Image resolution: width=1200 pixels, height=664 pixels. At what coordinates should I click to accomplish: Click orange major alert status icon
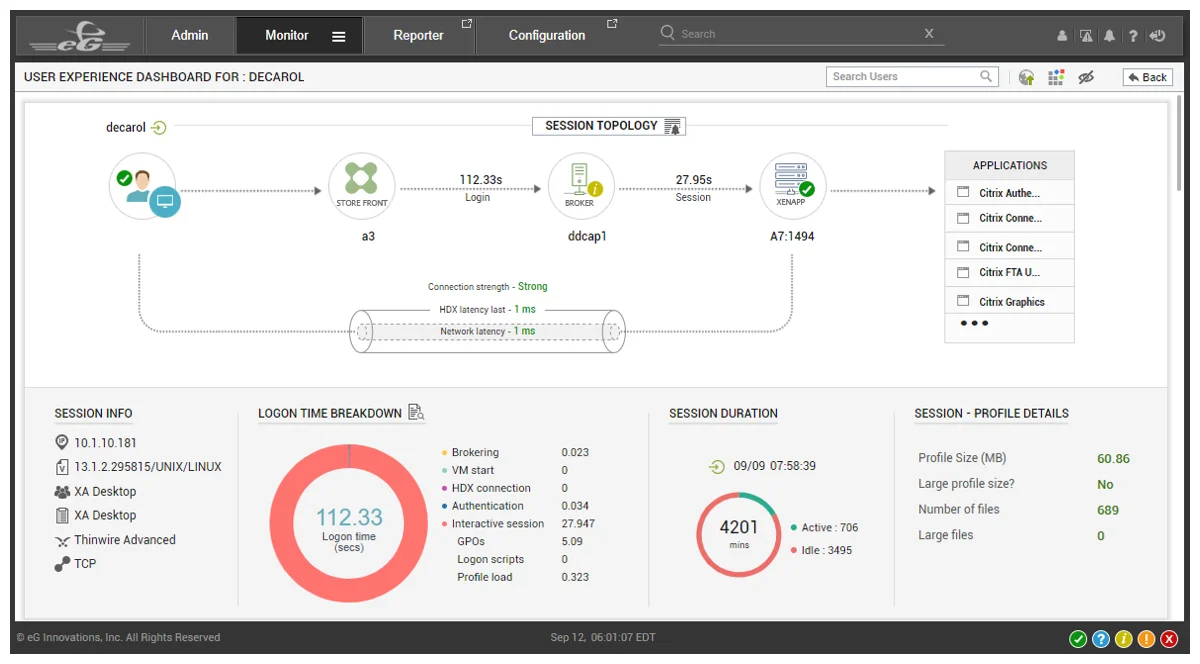(x=1146, y=639)
